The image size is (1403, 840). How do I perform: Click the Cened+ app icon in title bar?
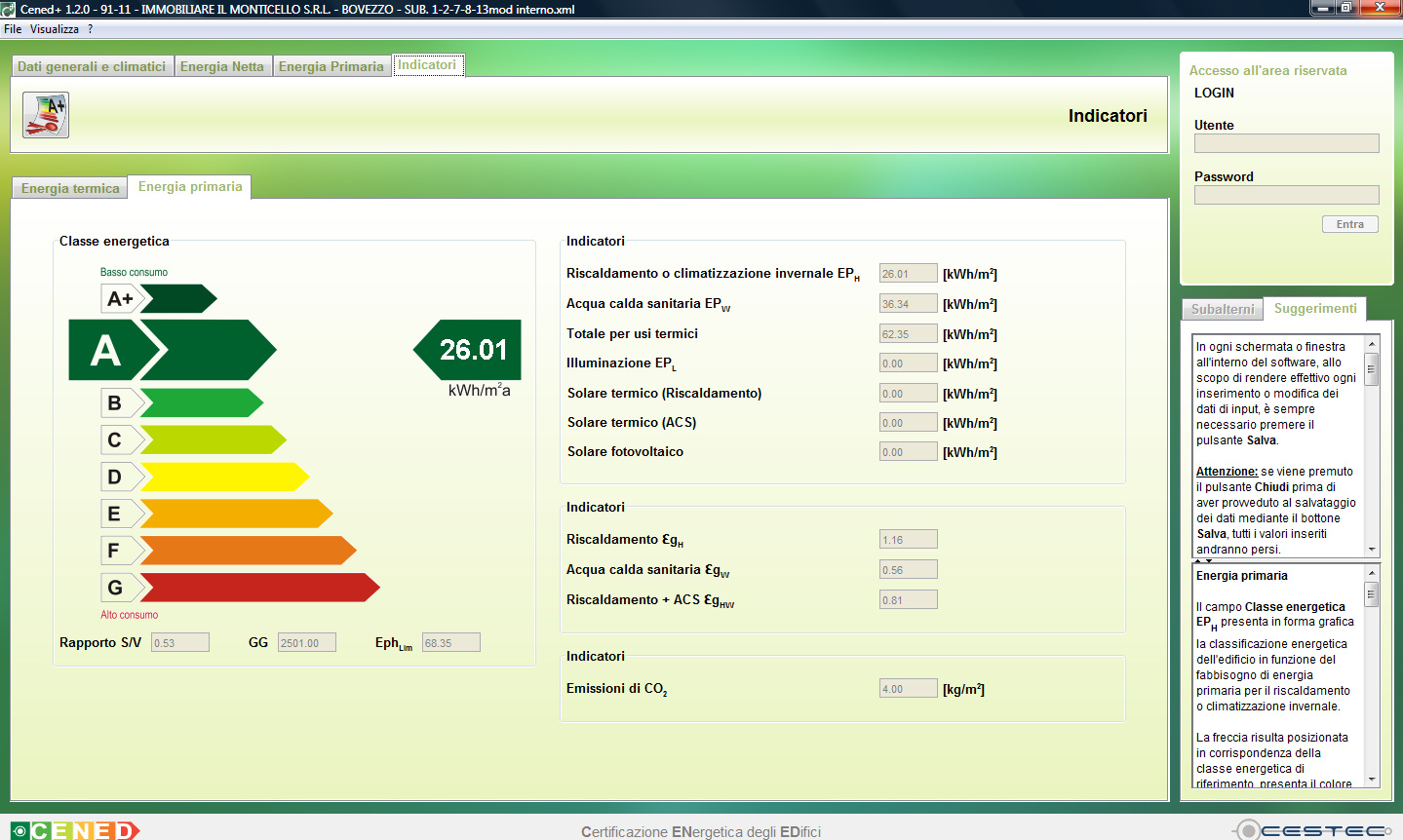9,9
